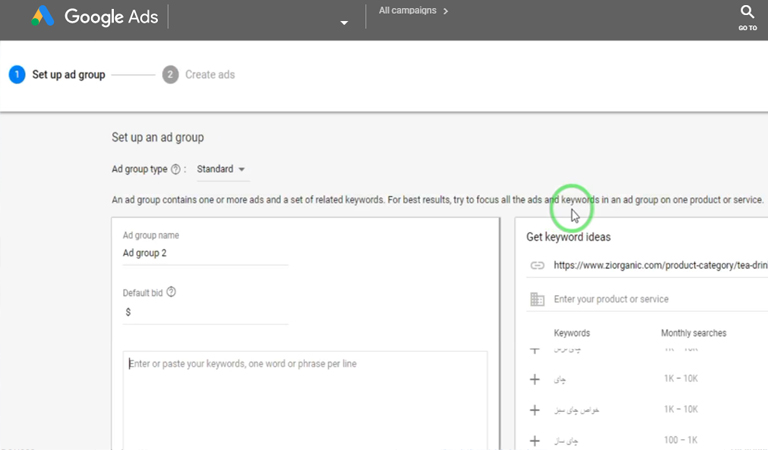Select step 1 Set up ad group

pos(57,74)
